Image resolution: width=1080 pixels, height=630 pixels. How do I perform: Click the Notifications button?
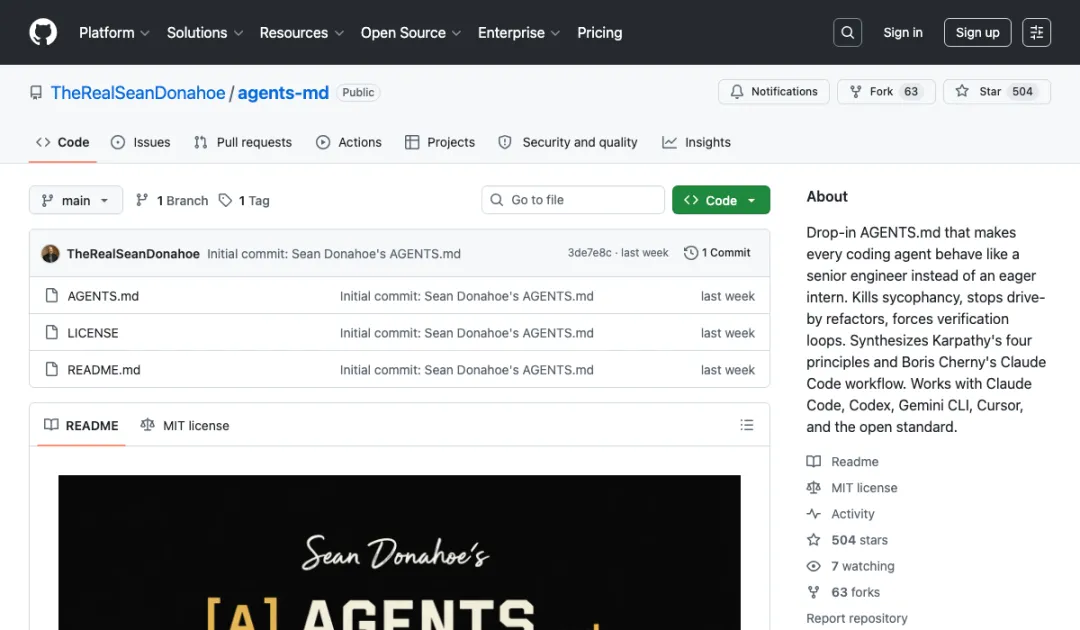coord(773,92)
